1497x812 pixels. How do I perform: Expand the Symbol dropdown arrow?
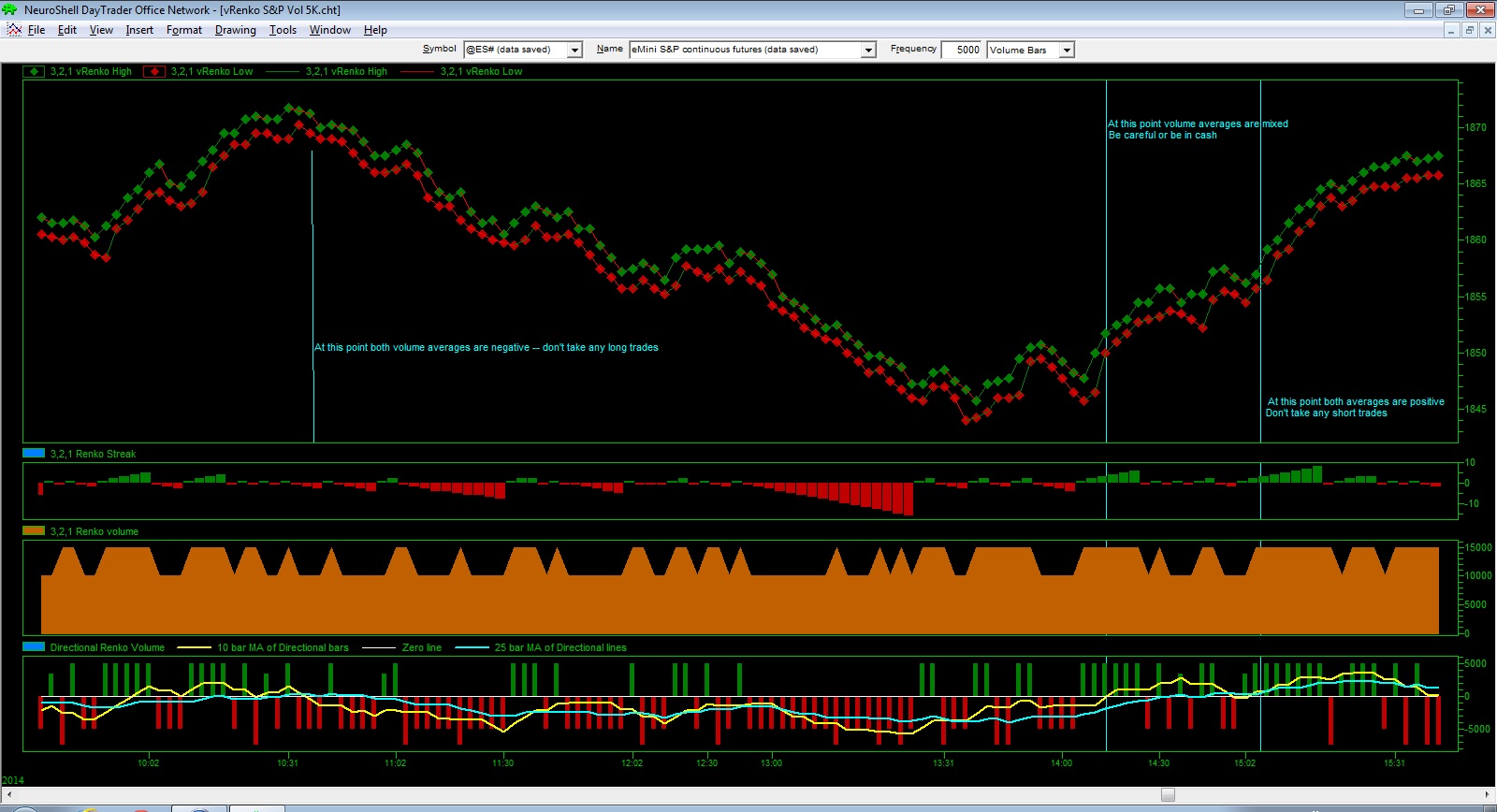(574, 50)
